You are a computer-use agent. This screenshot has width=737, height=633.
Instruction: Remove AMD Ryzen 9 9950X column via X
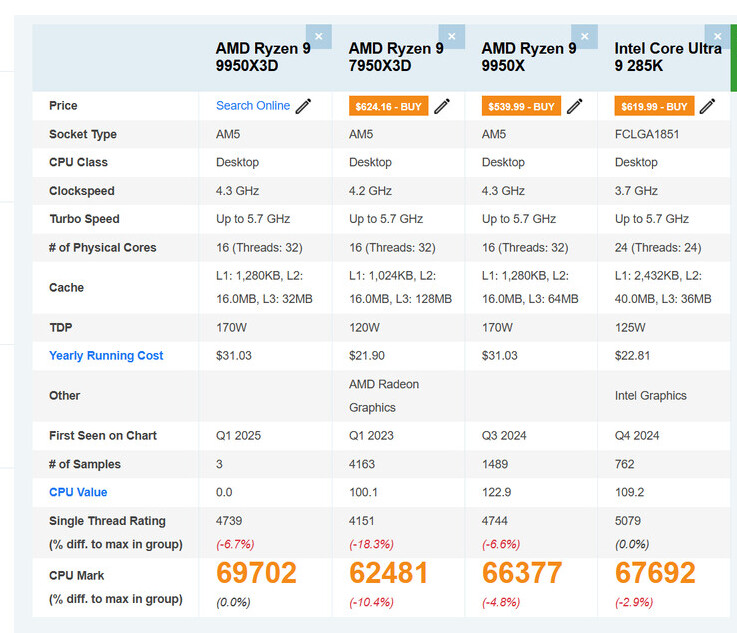point(585,37)
